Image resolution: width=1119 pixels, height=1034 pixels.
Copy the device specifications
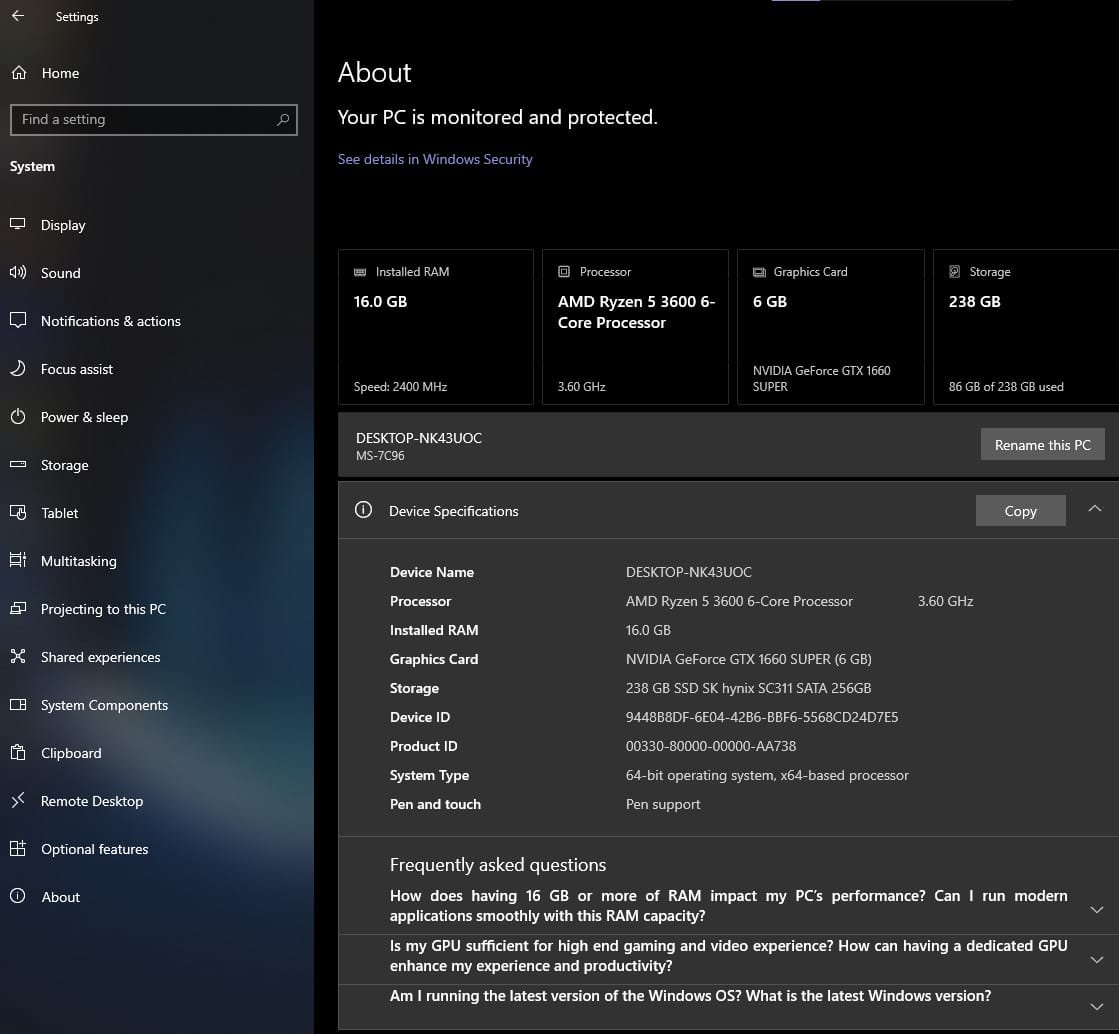(1021, 511)
